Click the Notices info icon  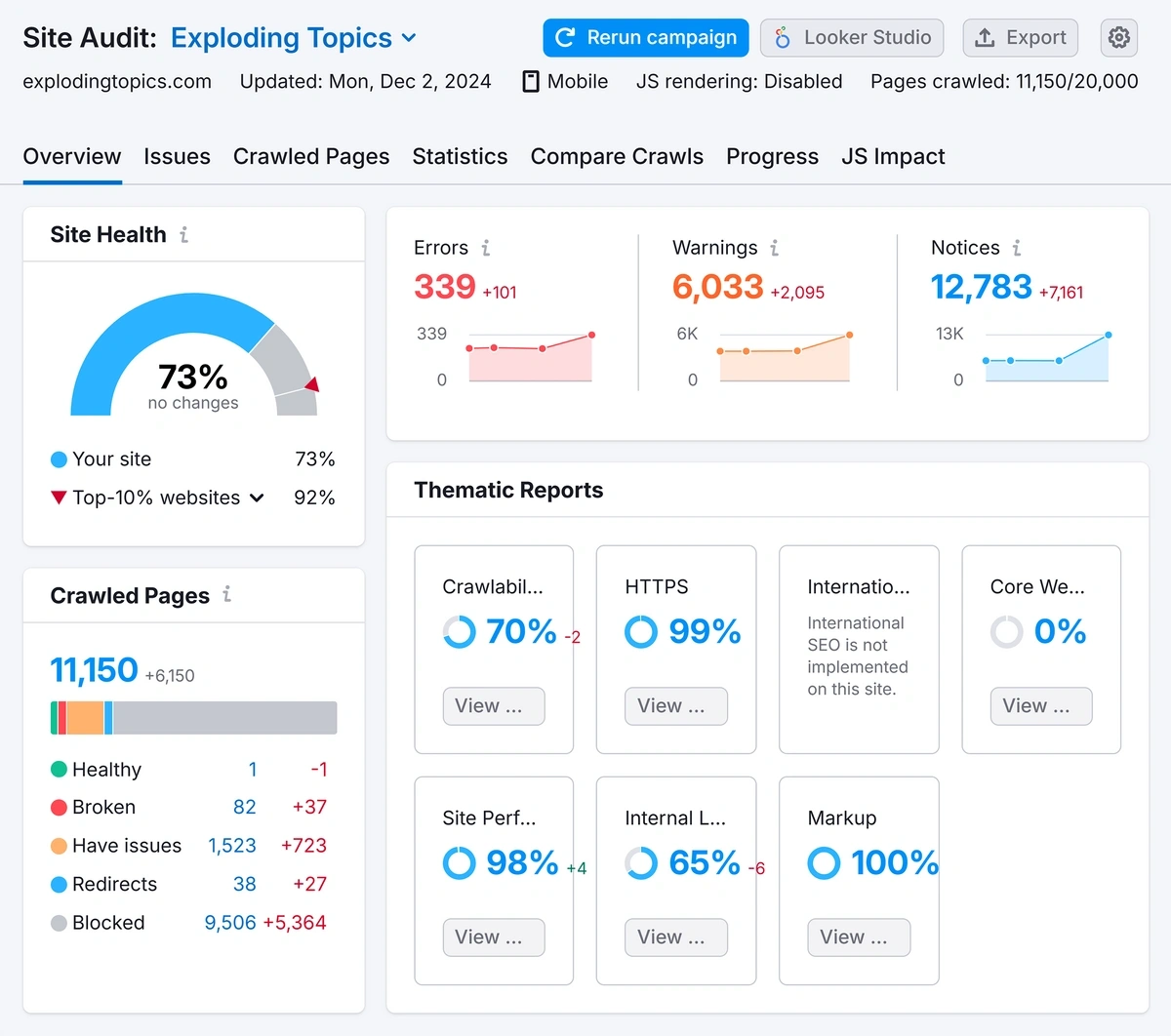[1016, 248]
